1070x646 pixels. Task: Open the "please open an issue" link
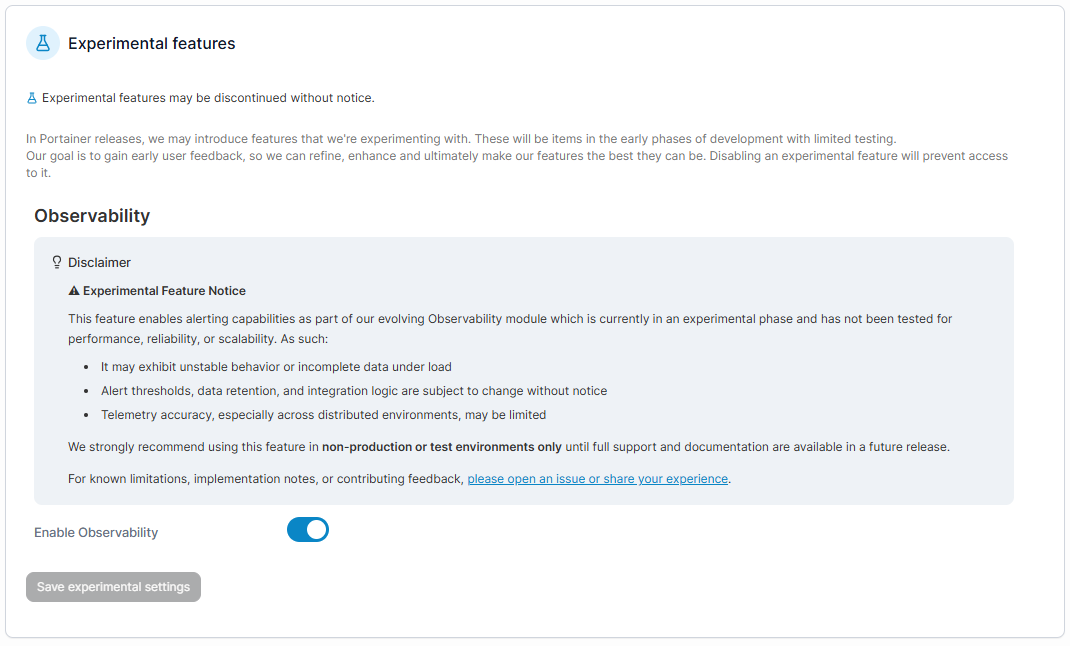coord(598,479)
